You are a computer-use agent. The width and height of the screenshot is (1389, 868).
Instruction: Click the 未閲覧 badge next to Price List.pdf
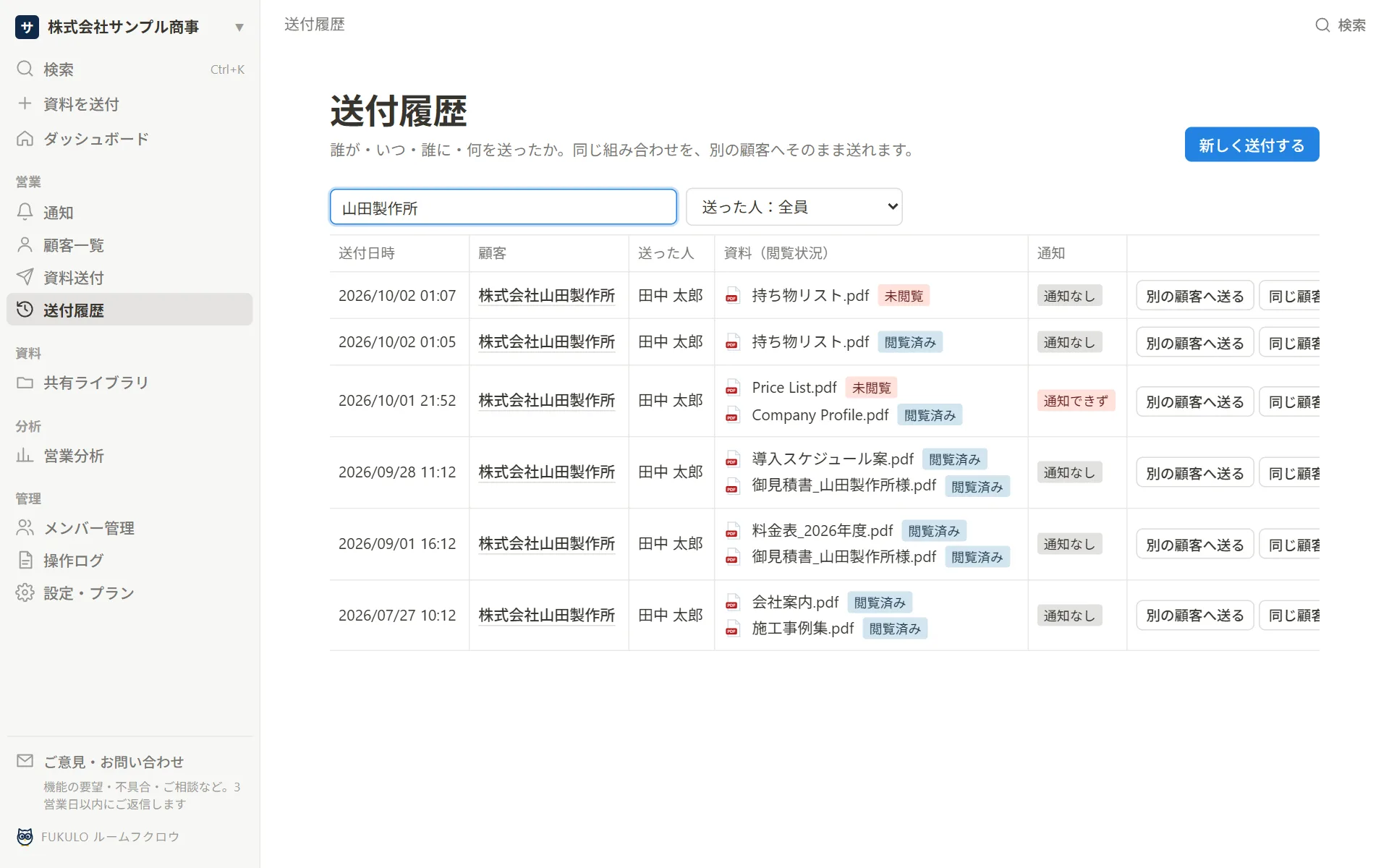(x=871, y=388)
